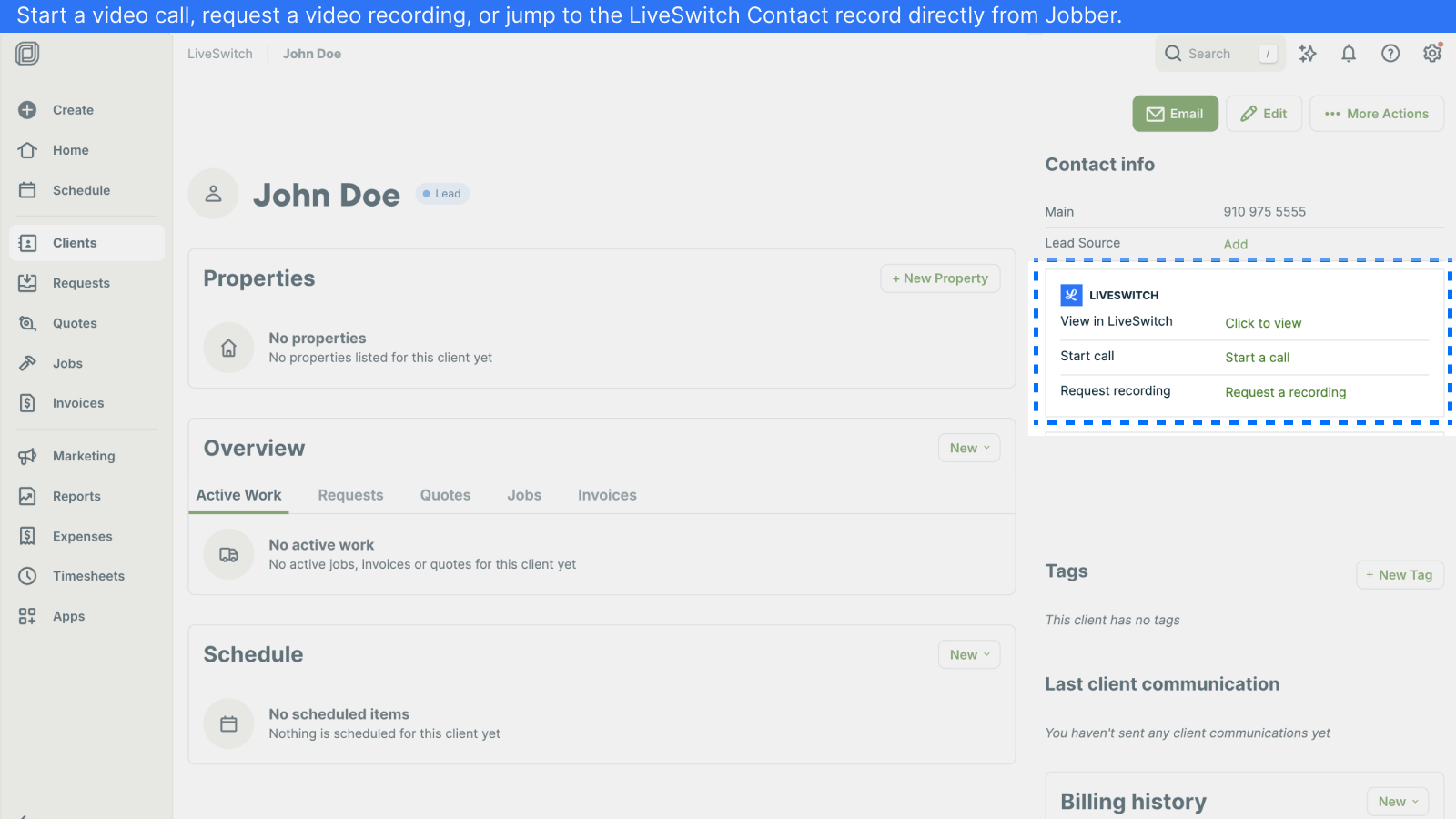Open Timesheets label in sidebar
Viewport: 1456px width, 819px height.
(88, 576)
